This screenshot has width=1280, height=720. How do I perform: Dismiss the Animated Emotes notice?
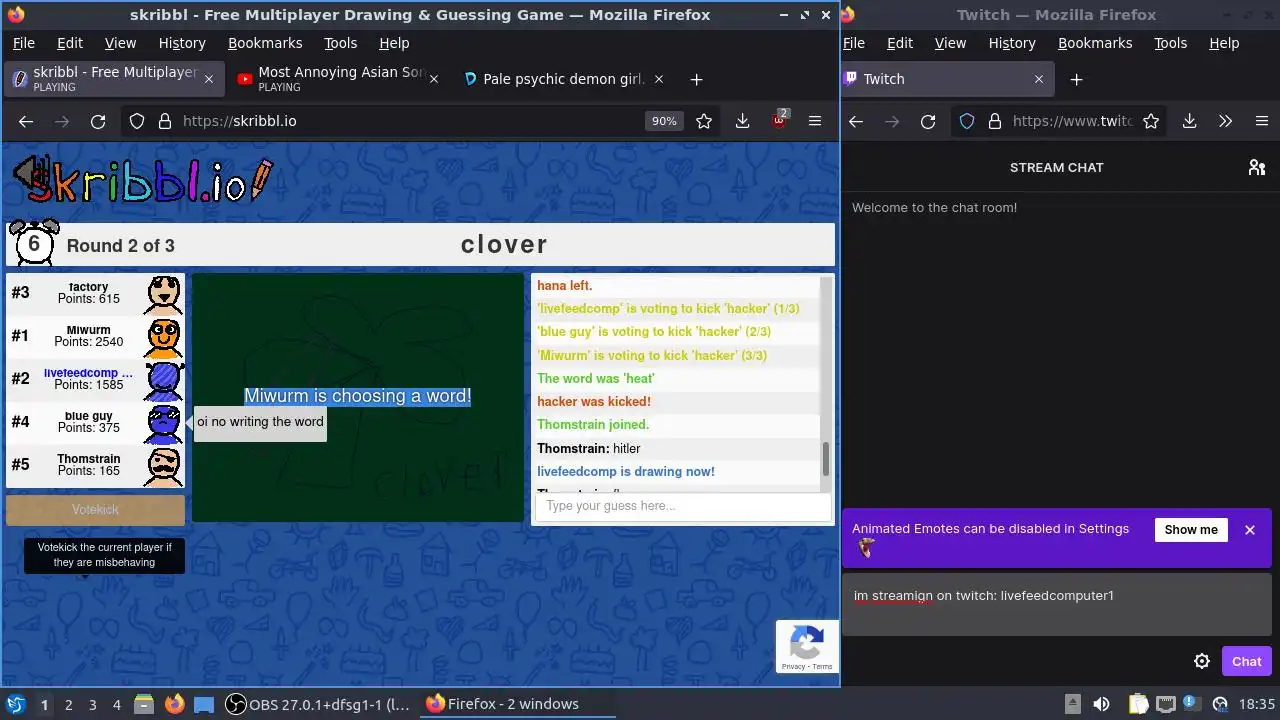coord(1250,530)
